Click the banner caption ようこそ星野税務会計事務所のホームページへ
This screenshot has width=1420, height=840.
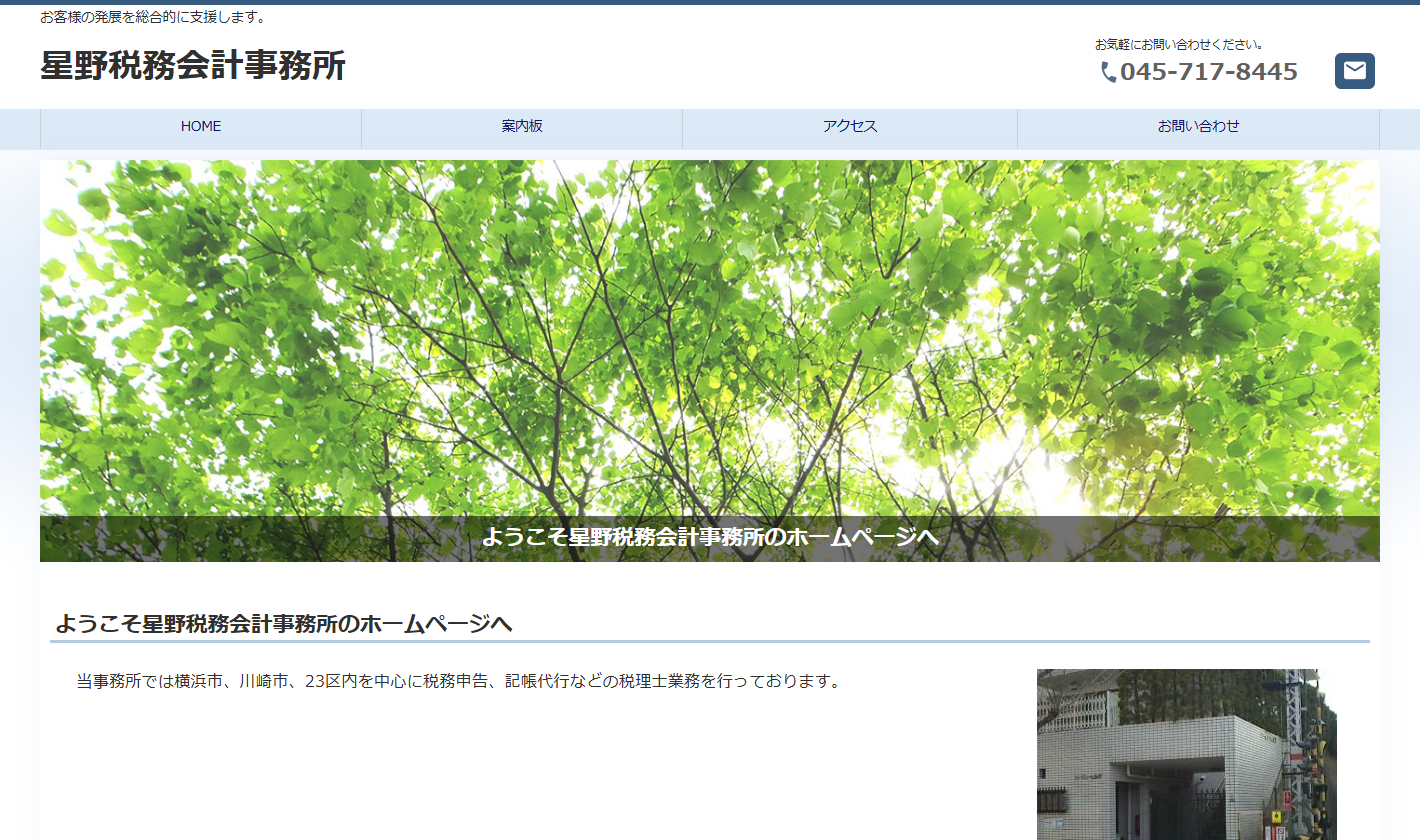coord(710,536)
